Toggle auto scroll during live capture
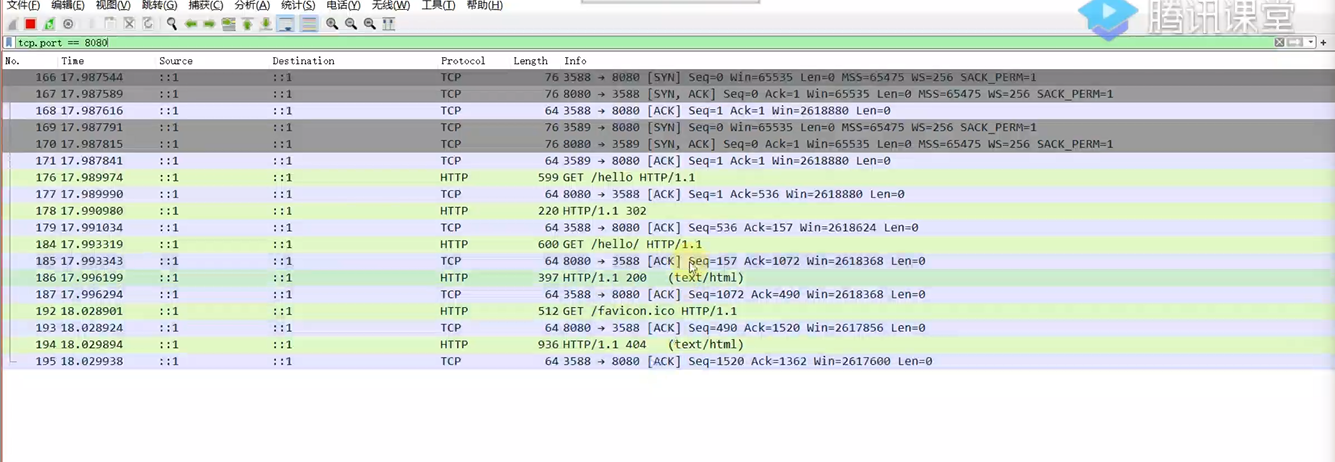This screenshot has width=1335, height=462. pos(285,24)
